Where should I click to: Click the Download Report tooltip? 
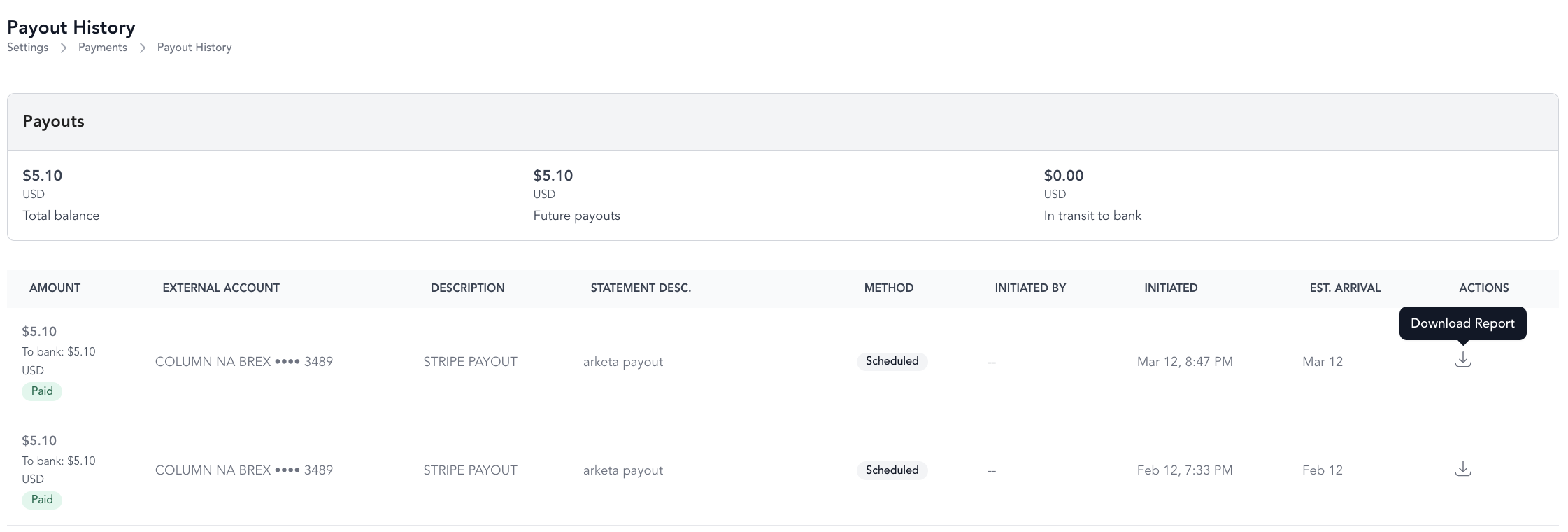pyautogui.click(x=1462, y=323)
